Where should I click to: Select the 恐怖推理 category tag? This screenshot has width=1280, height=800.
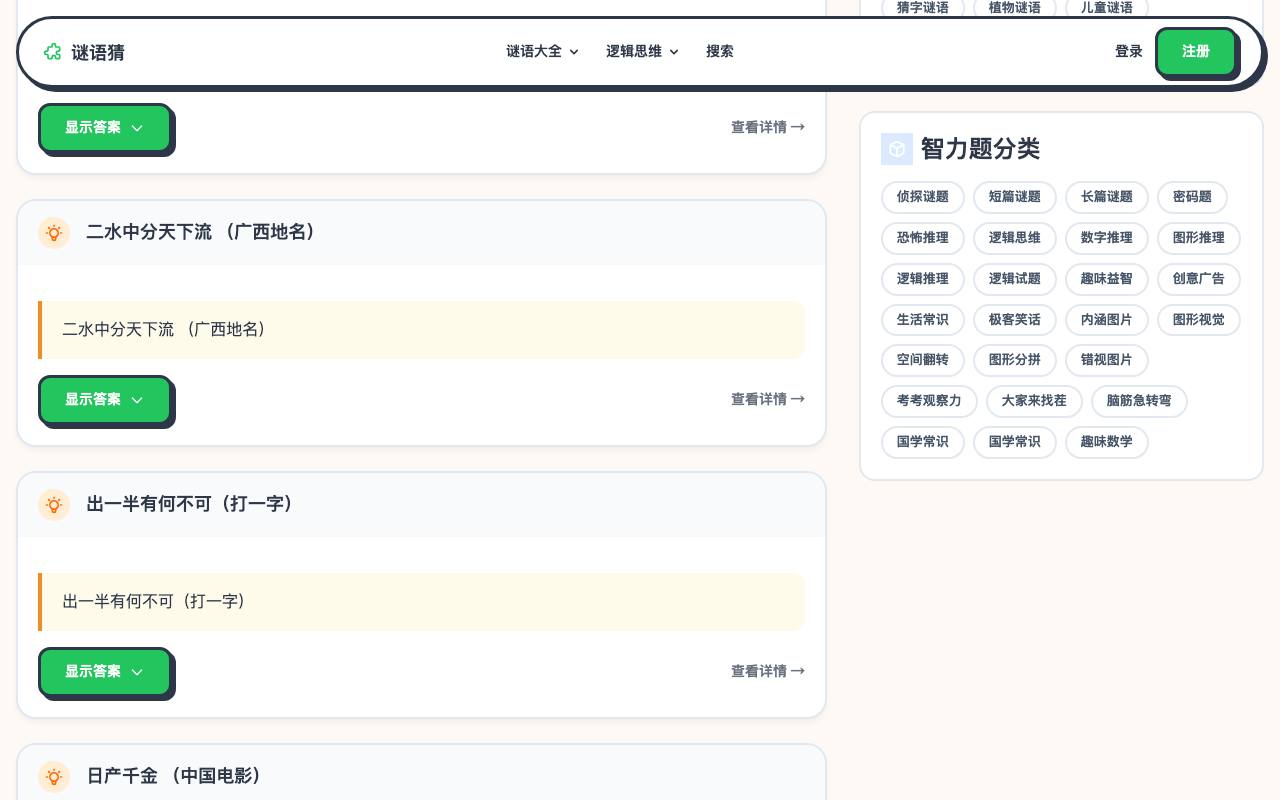pos(923,238)
